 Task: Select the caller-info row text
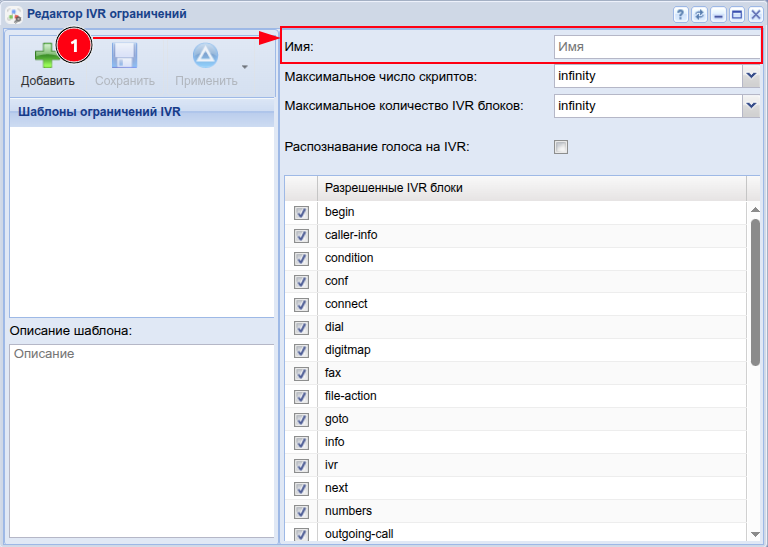(x=351, y=235)
